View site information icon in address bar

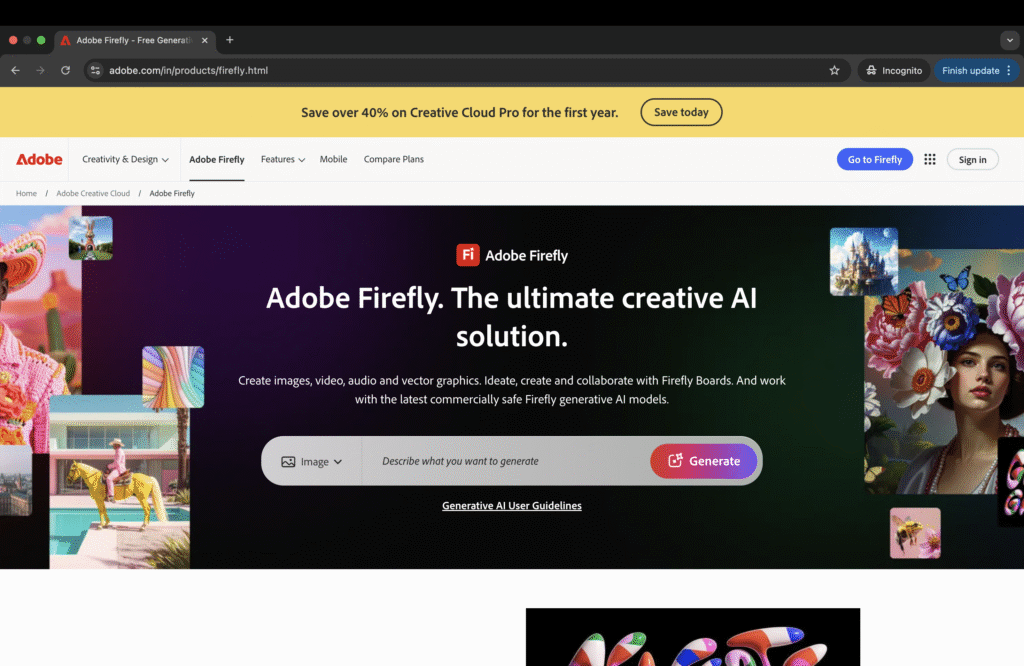coord(95,71)
